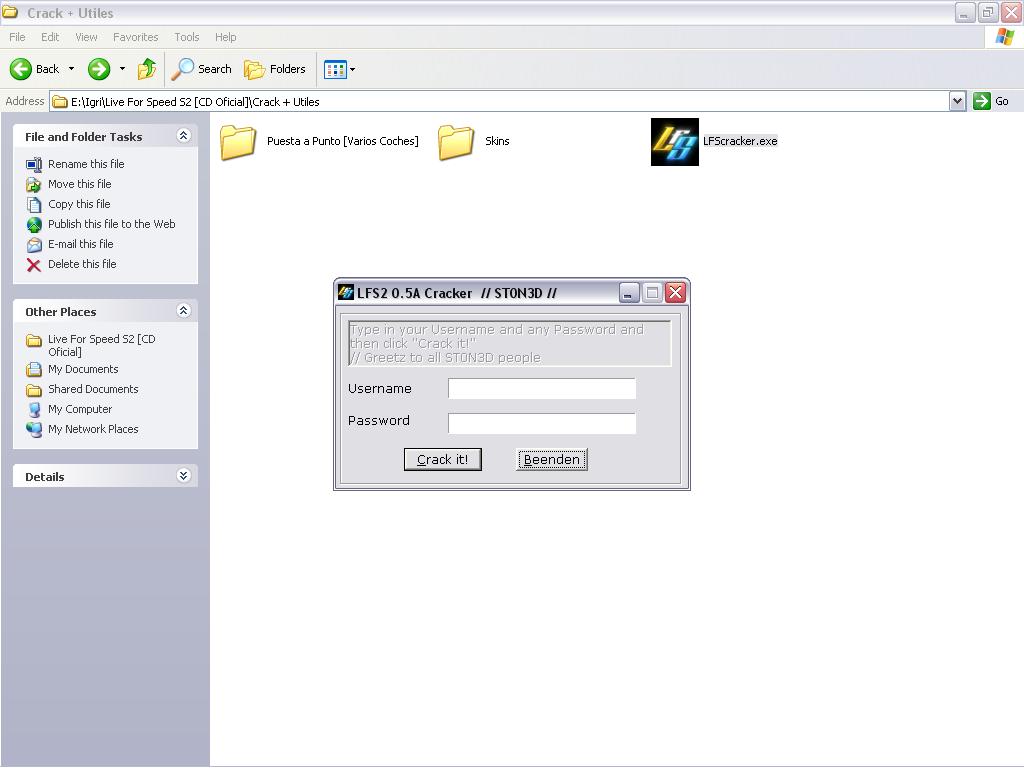The image size is (1024, 768).
Task: Click the Explorer title bar folder icon
Action: coord(10,12)
